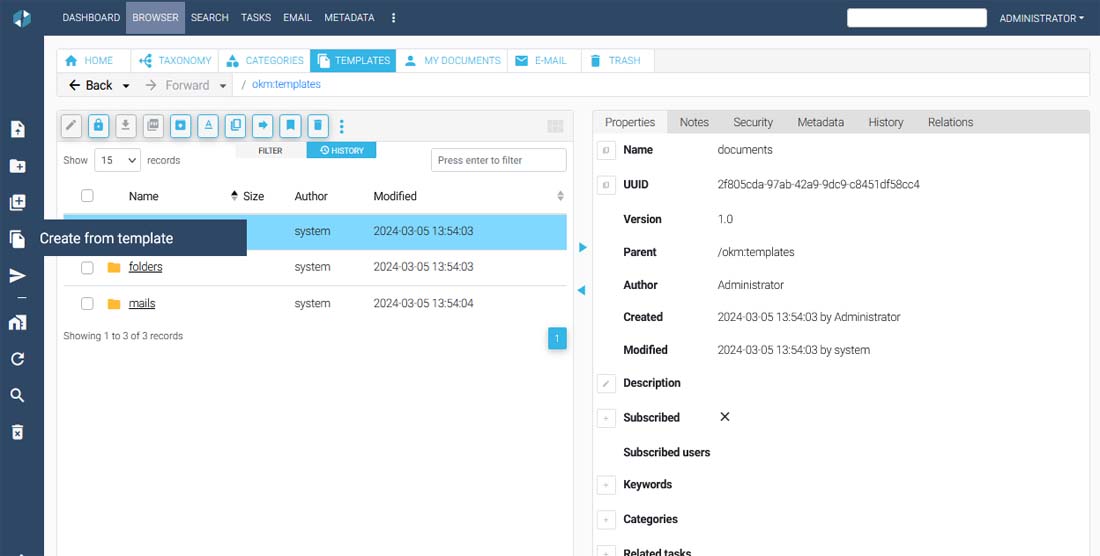Click the new folder icon in the sidebar
Screen dimensions: 1100x556
(x=17, y=166)
